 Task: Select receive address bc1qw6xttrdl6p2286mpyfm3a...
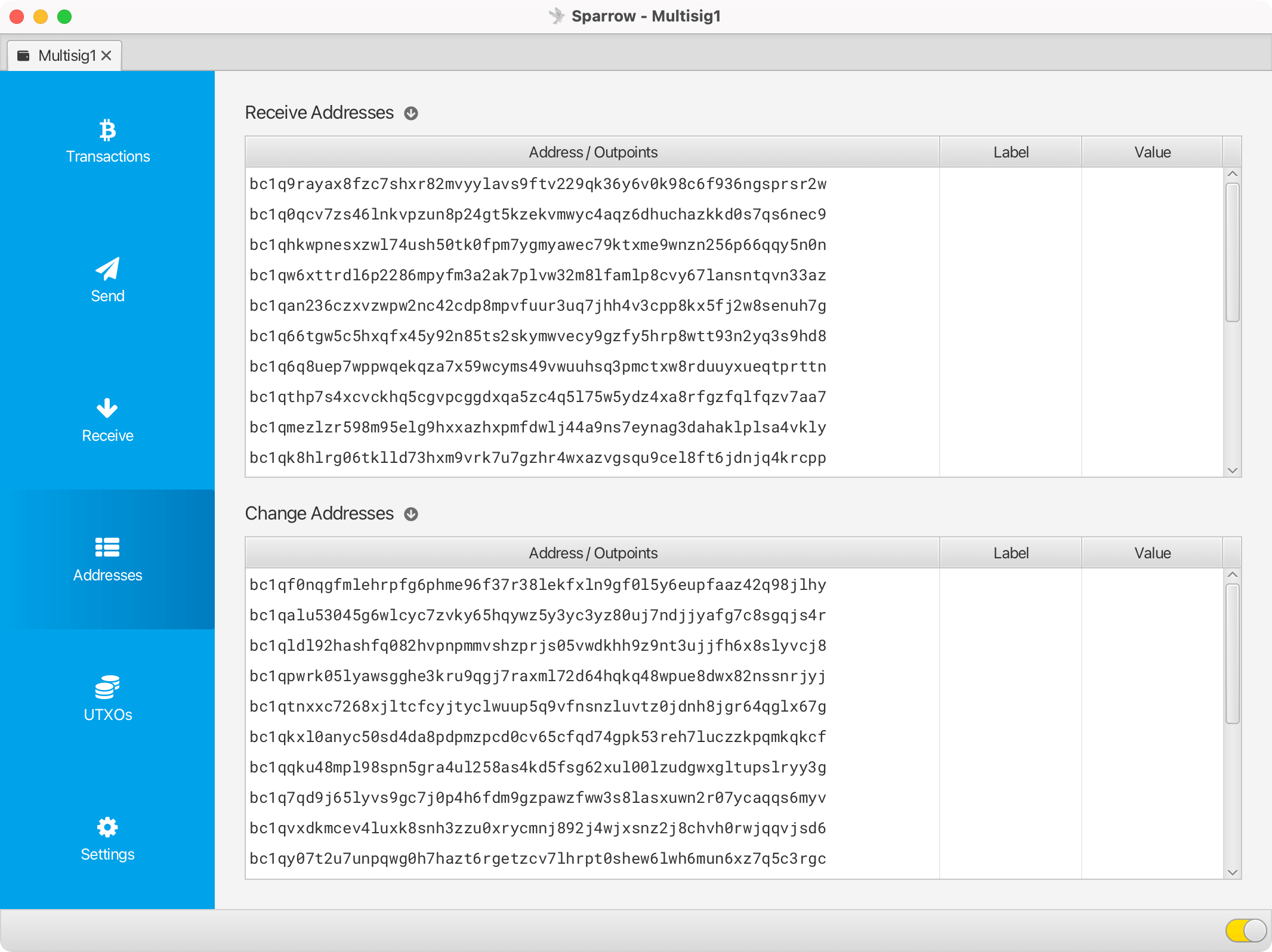pos(538,275)
